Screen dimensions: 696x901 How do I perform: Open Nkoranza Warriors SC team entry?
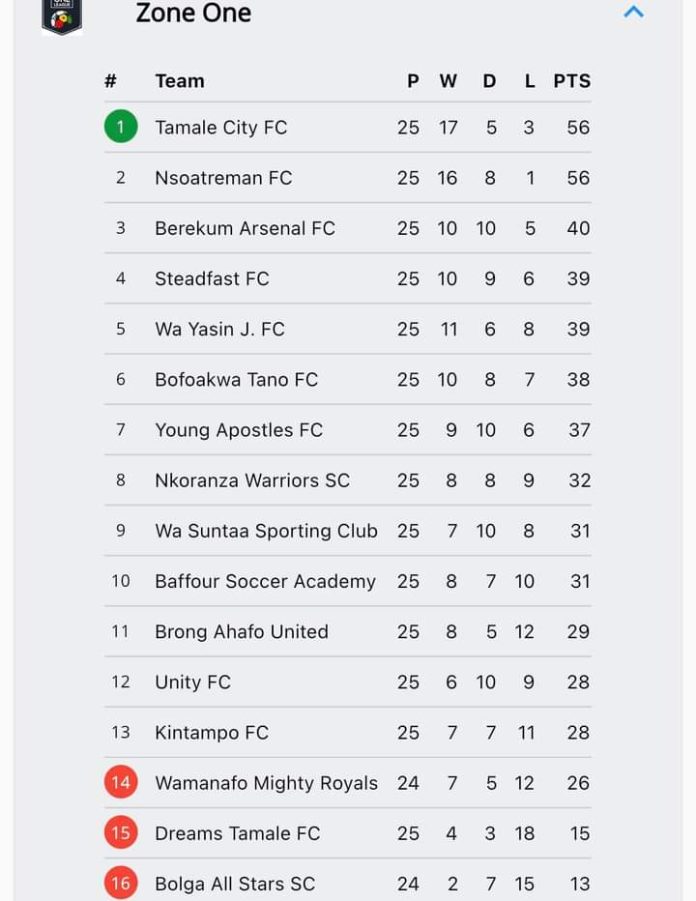[x=252, y=480]
